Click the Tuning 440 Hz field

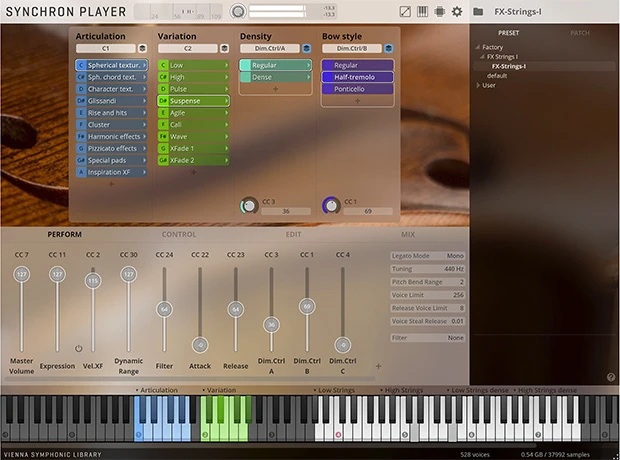coord(427,269)
